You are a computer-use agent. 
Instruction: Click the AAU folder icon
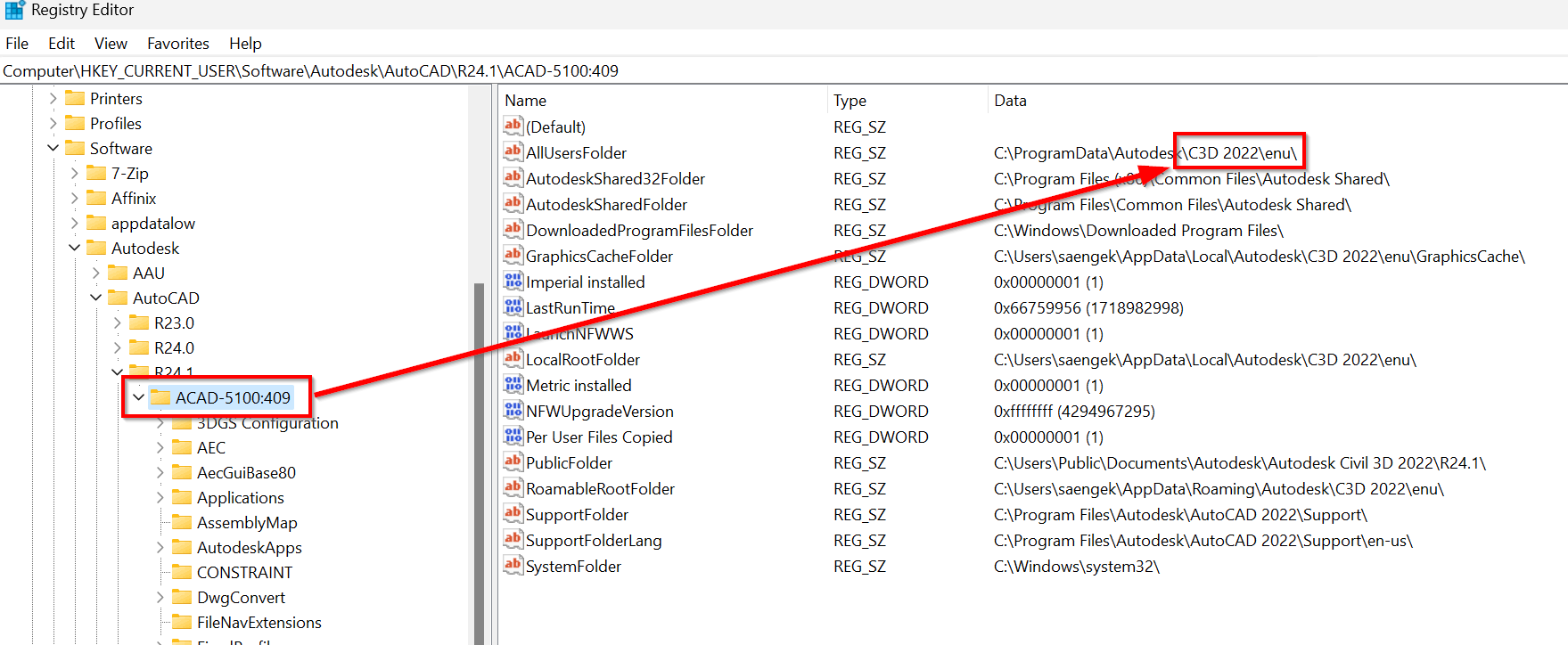118,273
